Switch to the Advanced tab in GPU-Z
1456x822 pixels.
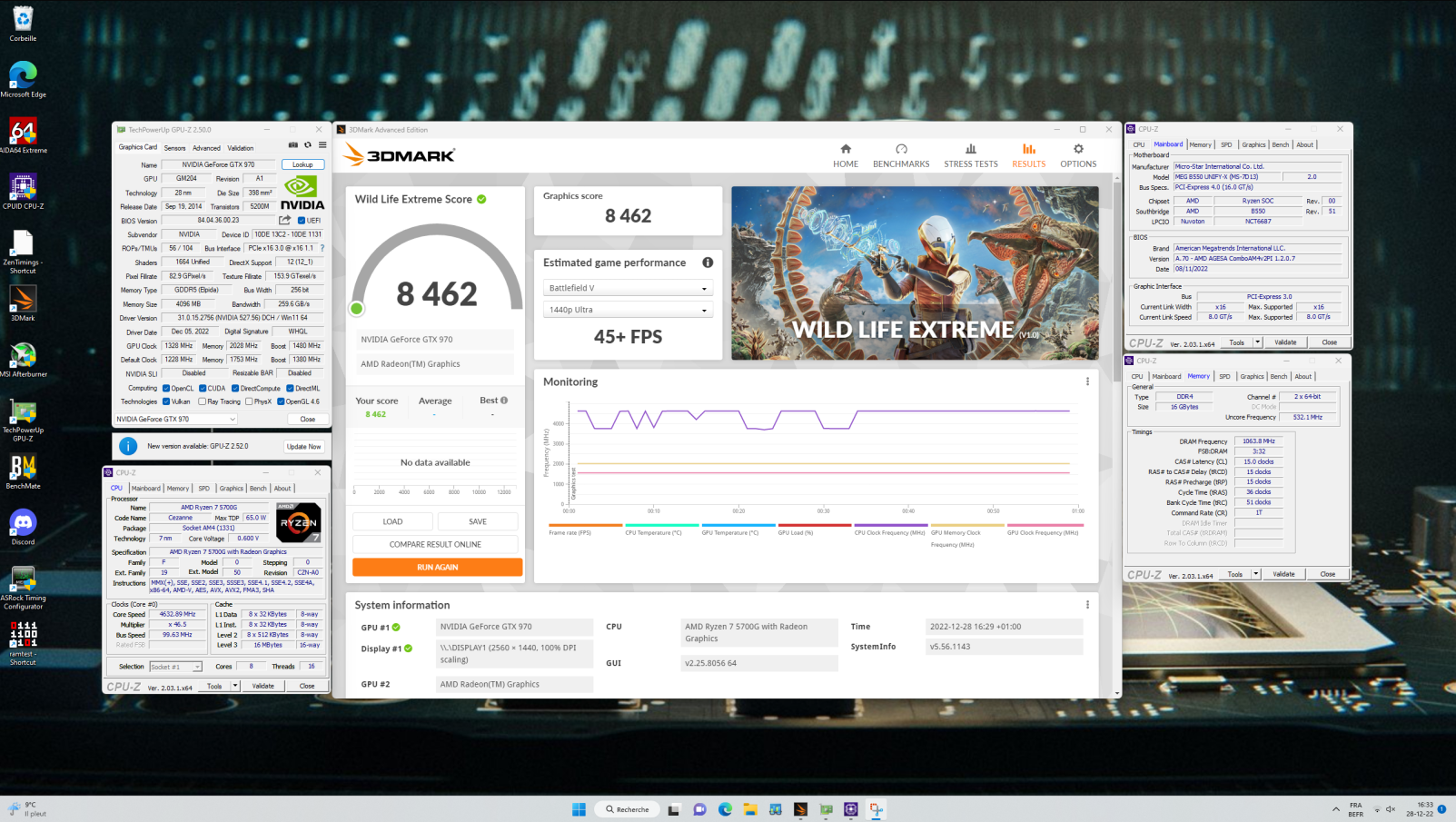(x=206, y=148)
